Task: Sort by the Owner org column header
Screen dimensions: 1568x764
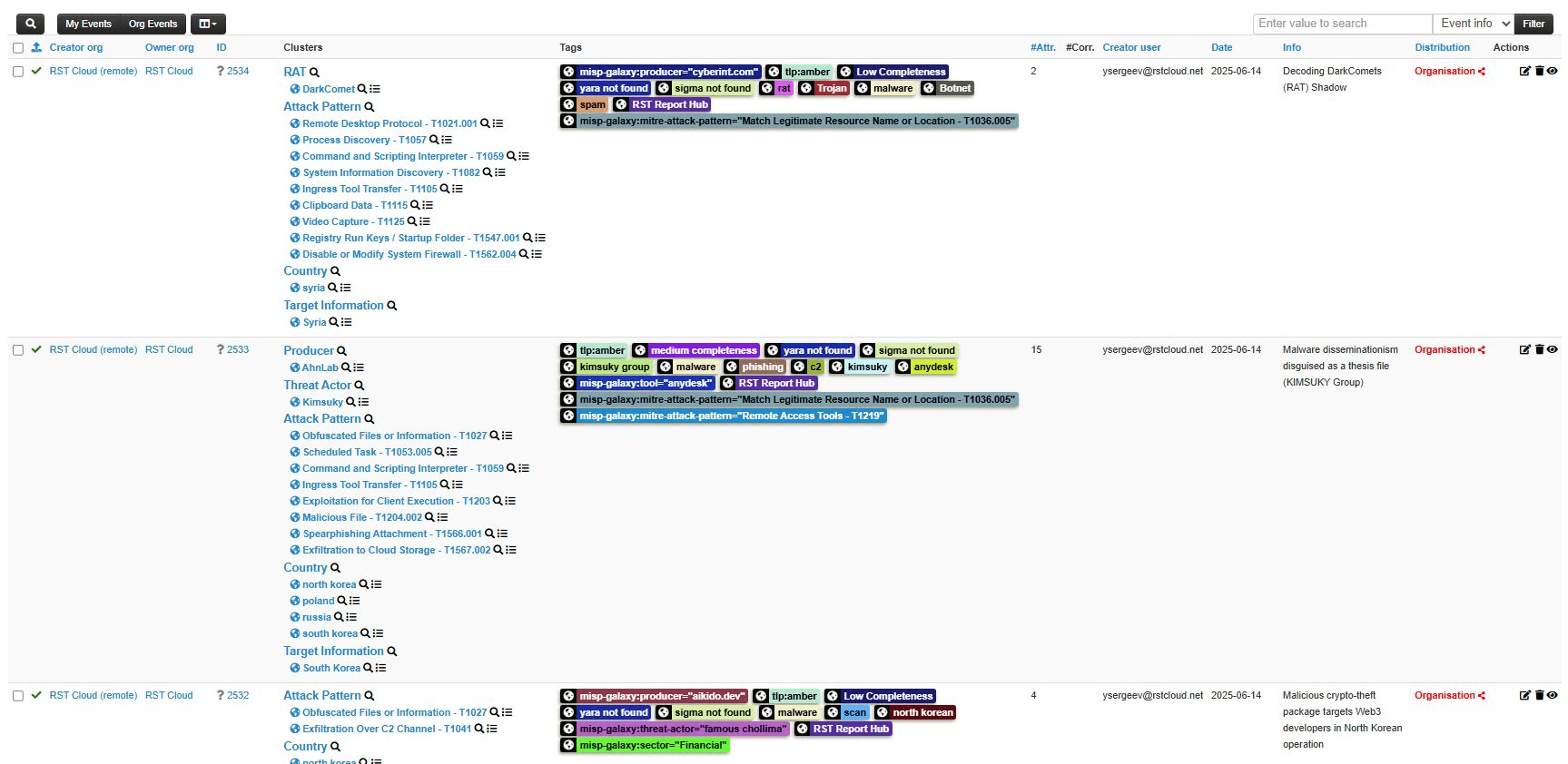Action: tap(170, 47)
